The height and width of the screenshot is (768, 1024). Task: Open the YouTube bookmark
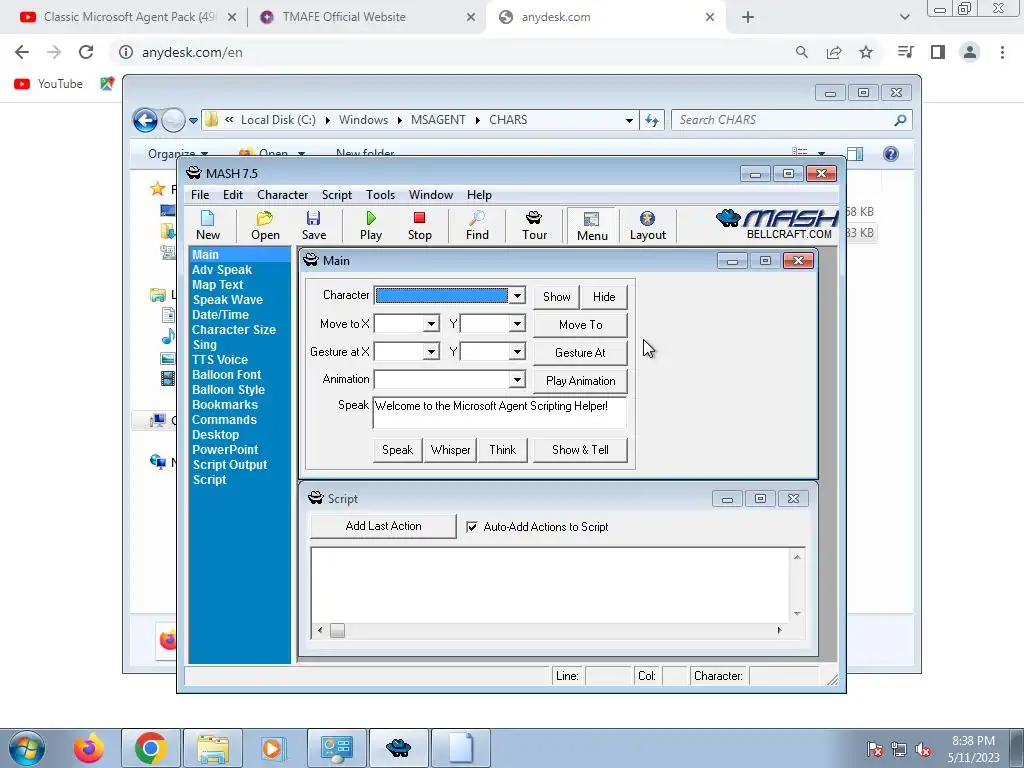pos(48,84)
